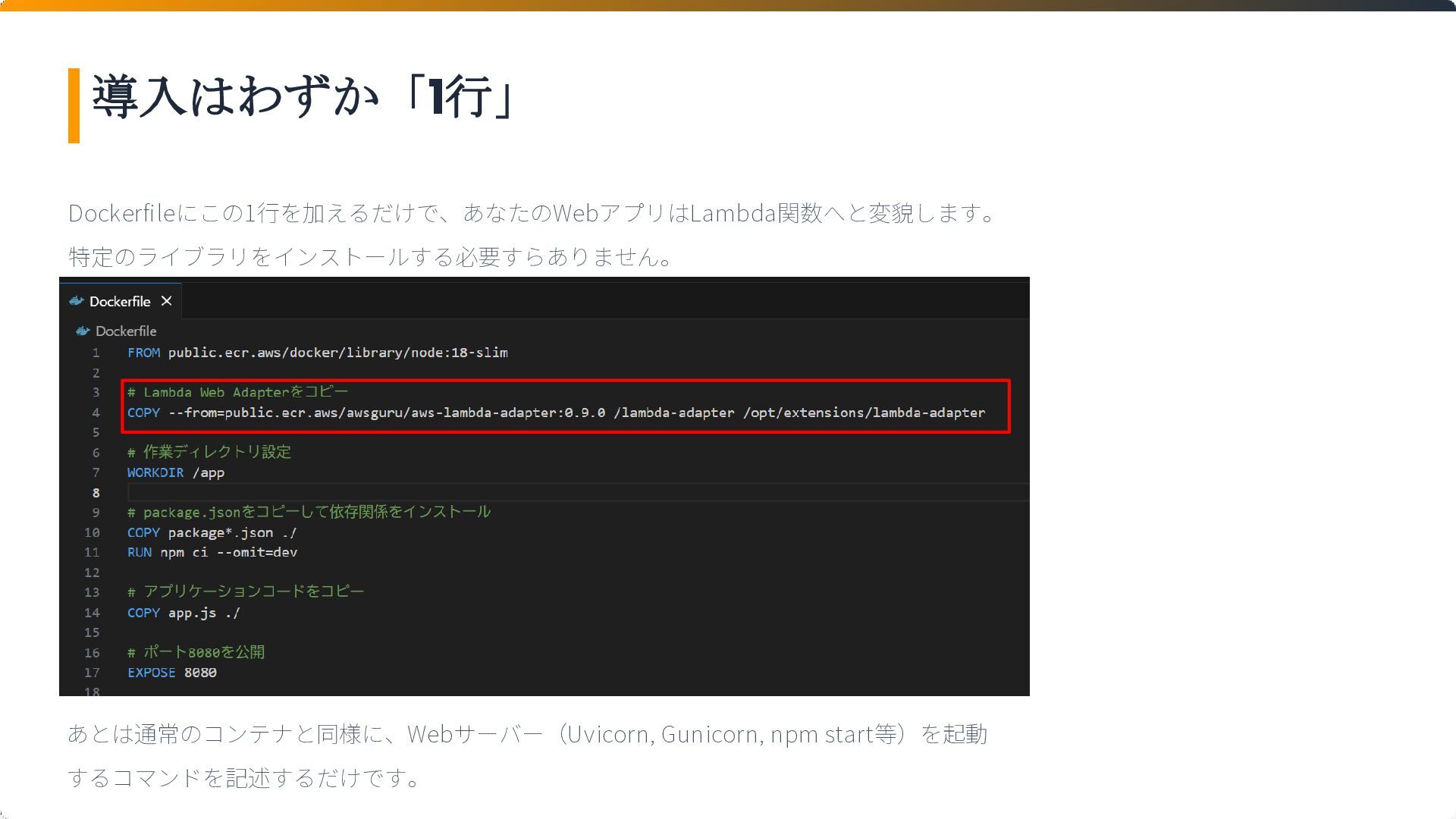Click the COPY app.js line
This screenshot has width=1456, height=819.
pyautogui.click(x=184, y=613)
